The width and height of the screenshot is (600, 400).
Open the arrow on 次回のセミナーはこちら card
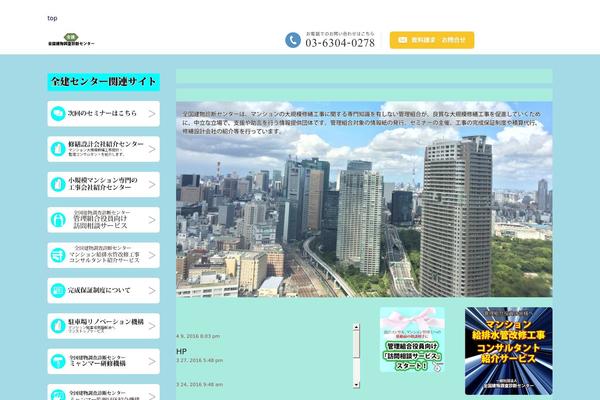152,114
